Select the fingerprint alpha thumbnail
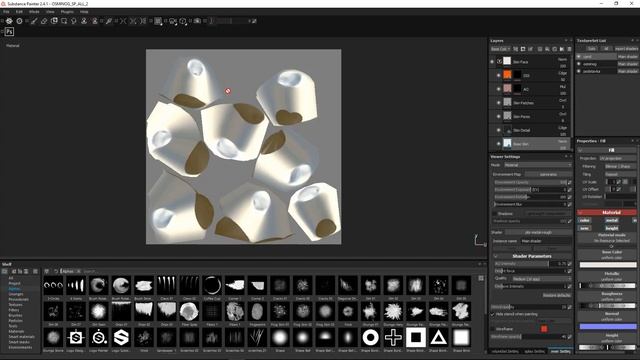This screenshot has height=360, width=640. click(x=257, y=311)
